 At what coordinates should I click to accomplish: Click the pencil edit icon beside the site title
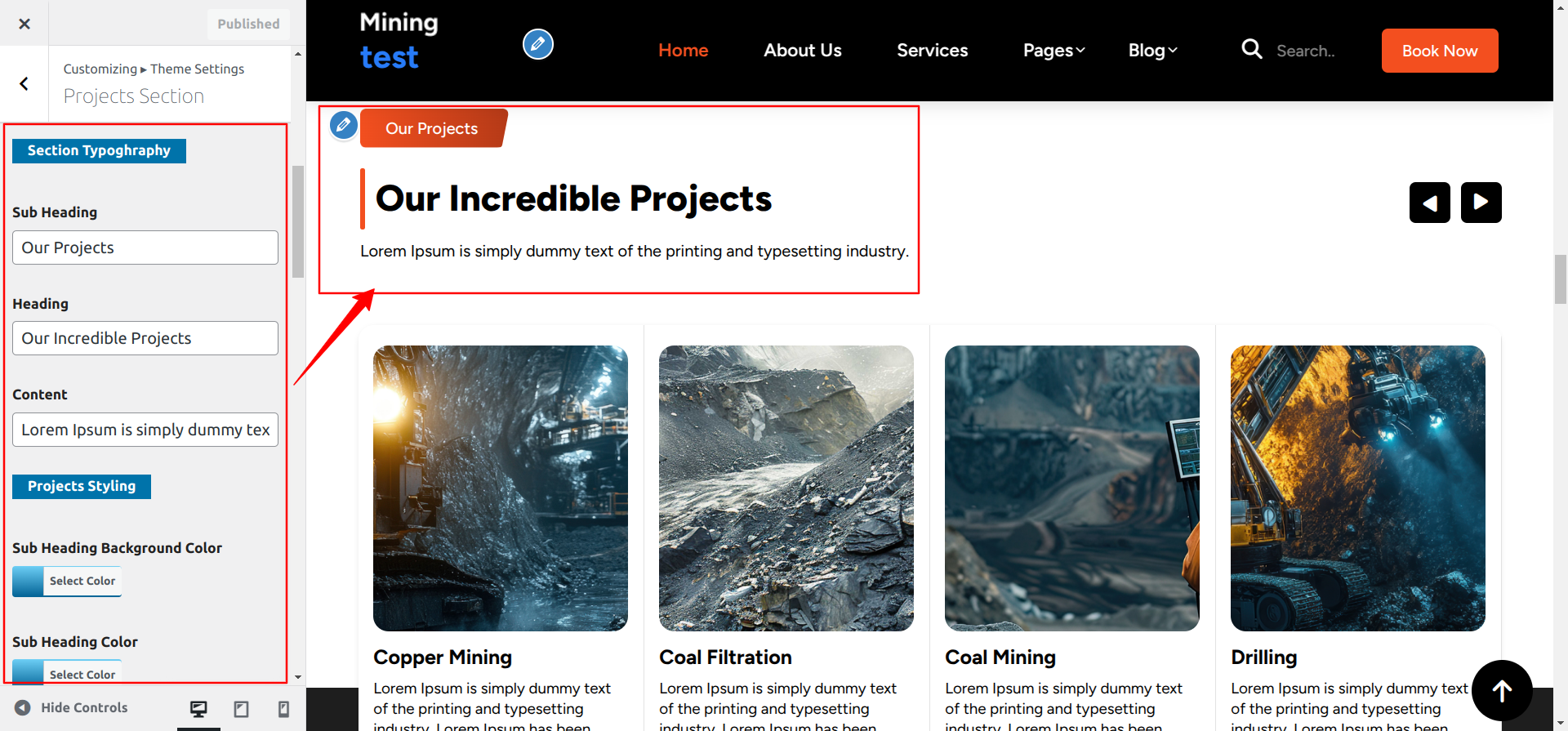[x=537, y=44]
